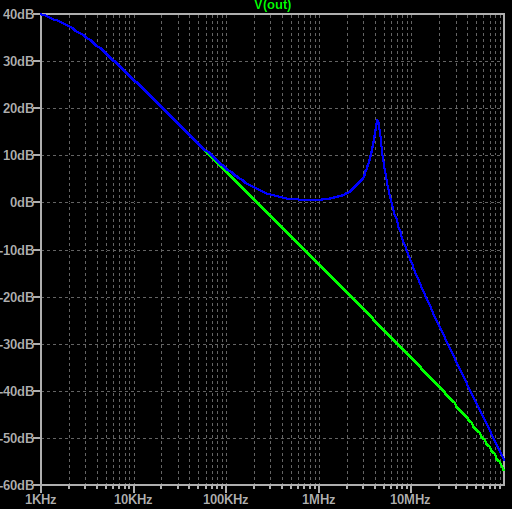Click the 100KHz frequency label

(x=226, y=499)
